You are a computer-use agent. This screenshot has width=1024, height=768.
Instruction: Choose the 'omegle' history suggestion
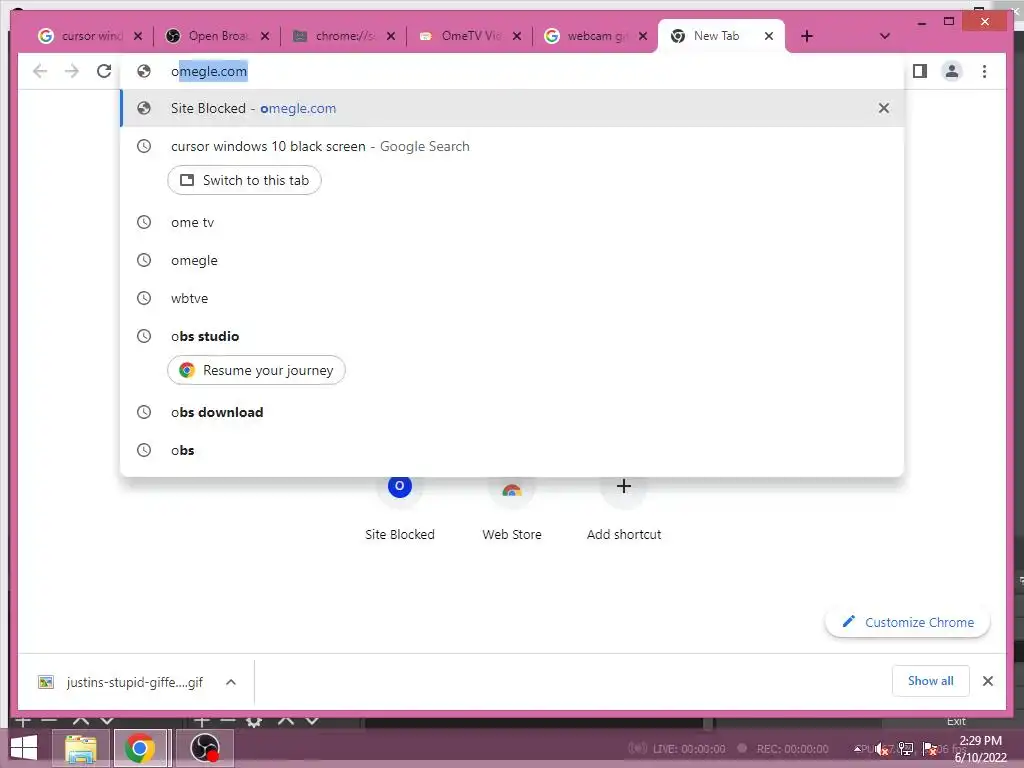click(513, 261)
